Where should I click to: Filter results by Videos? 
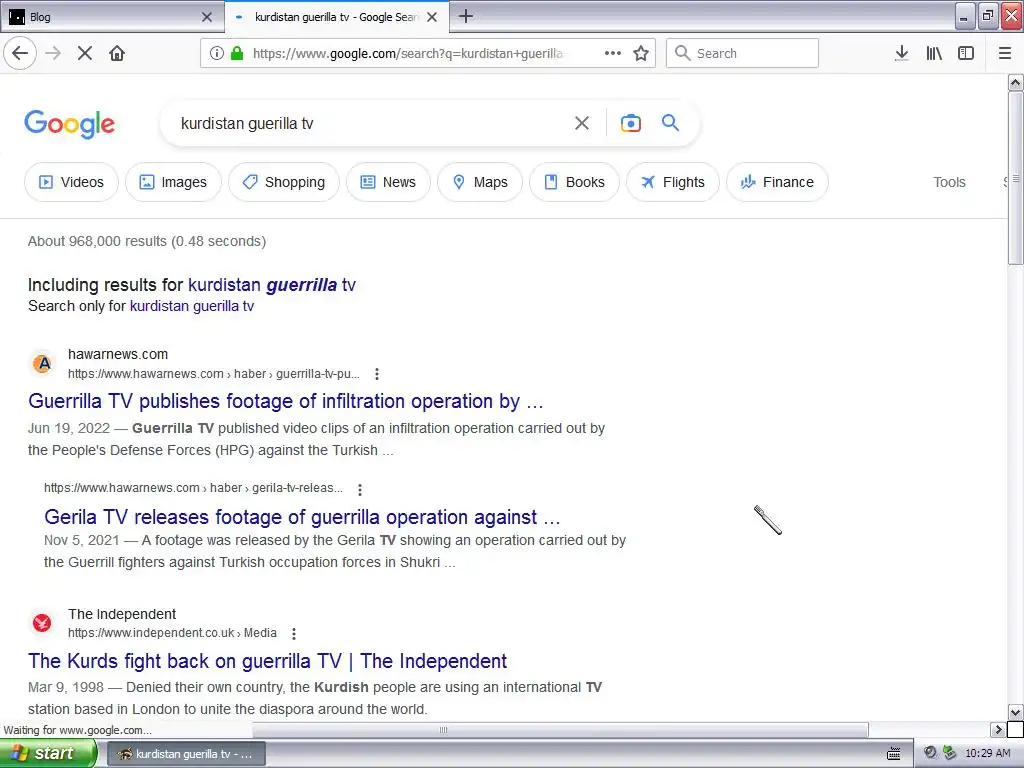click(x=71, y=182)
